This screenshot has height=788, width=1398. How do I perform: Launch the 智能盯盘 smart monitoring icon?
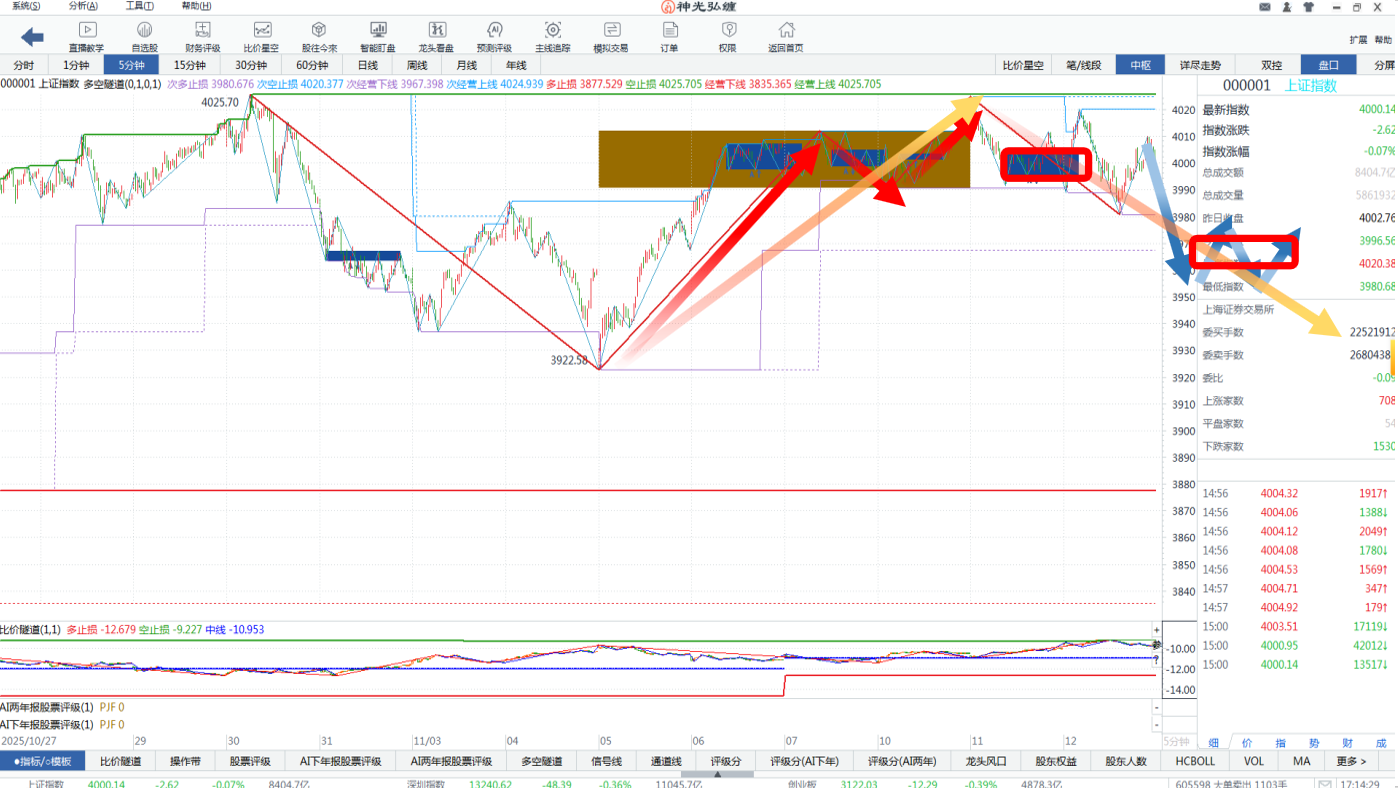pos(378,37)
